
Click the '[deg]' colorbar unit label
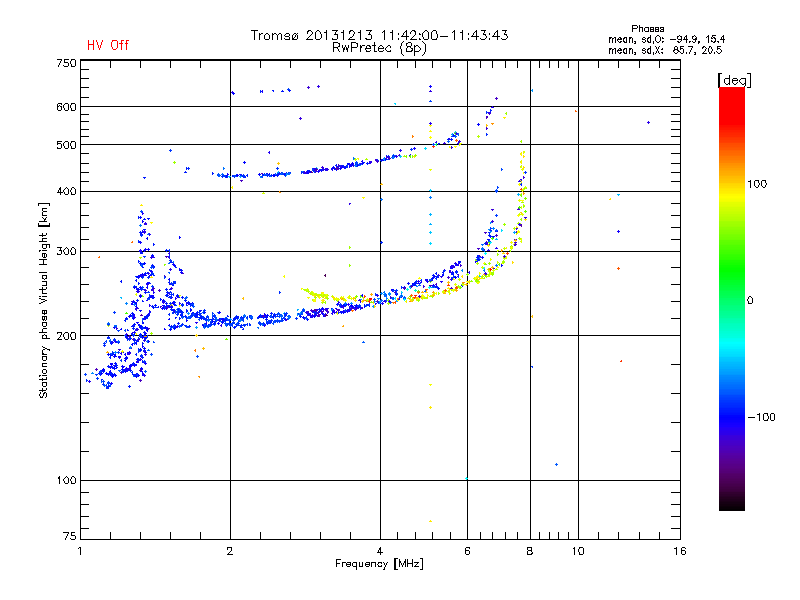(x=734, y=80)
